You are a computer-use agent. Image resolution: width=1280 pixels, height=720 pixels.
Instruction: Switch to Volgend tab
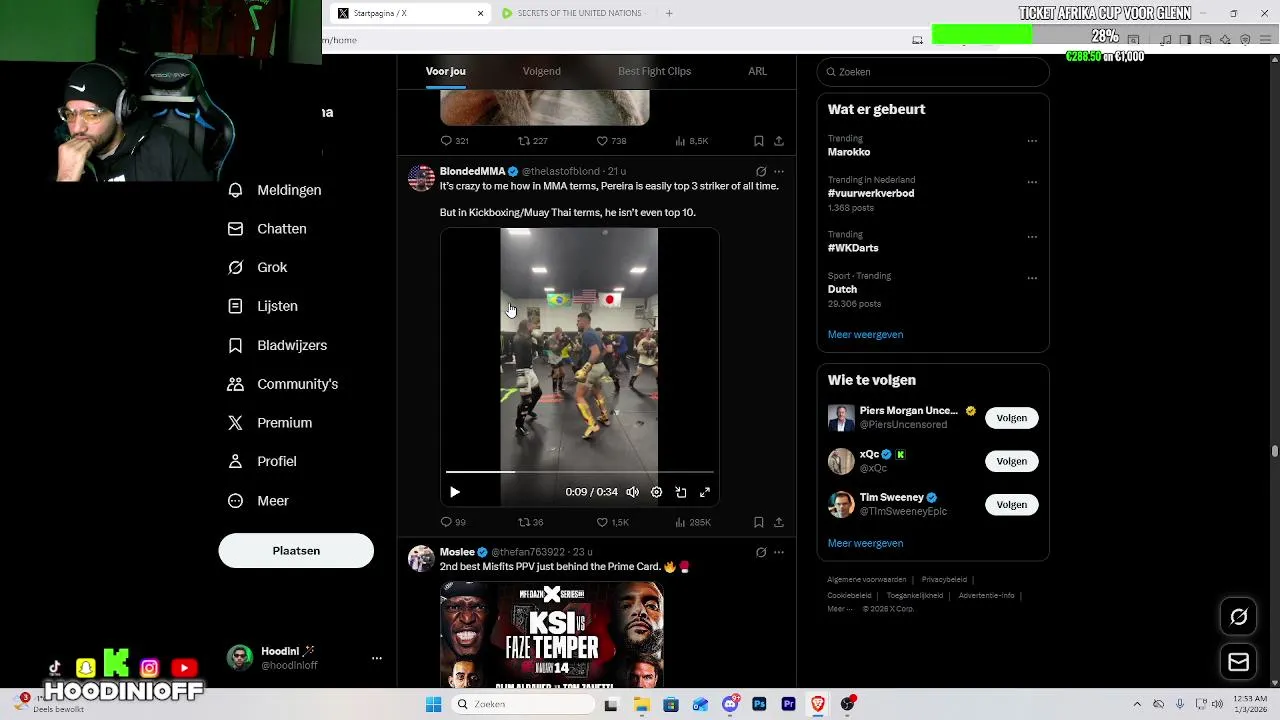542,71
